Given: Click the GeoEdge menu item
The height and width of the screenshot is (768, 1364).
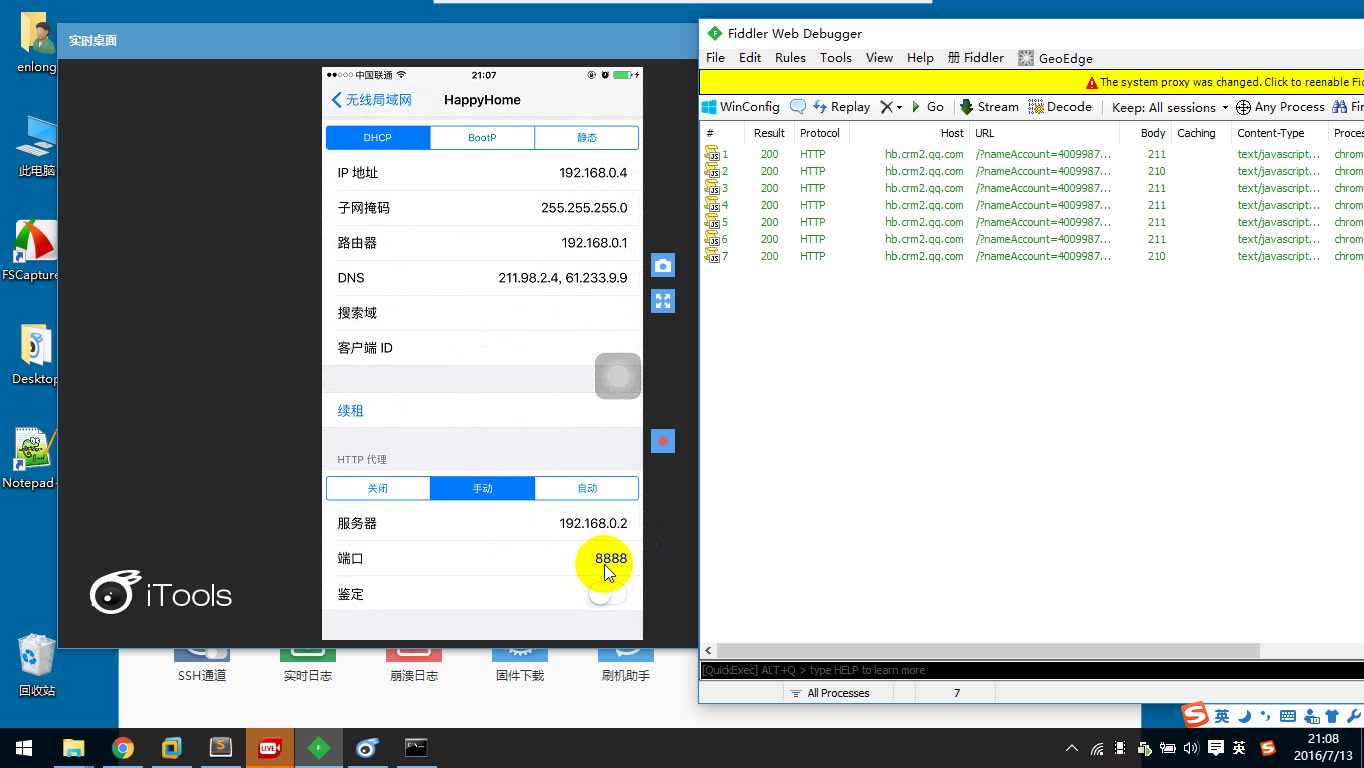Looking at the screenshot, I should [1056, 58].
